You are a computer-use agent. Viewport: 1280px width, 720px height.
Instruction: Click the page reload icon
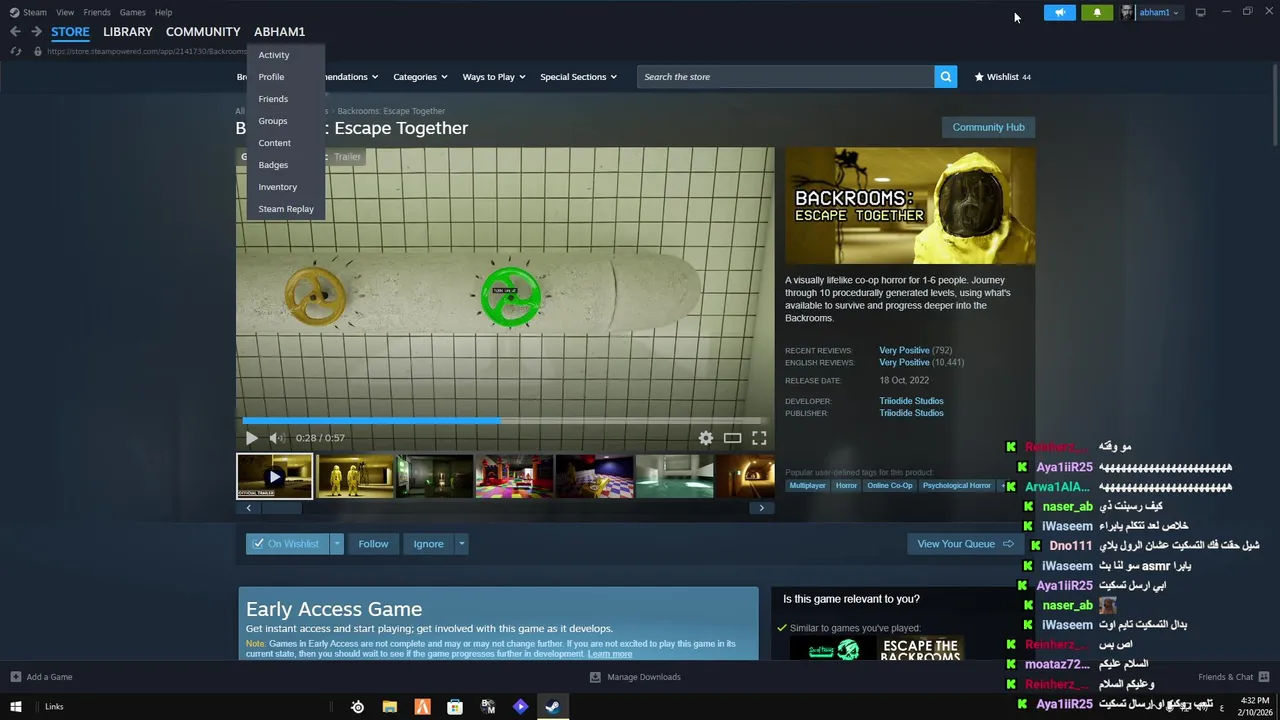pyautogui.click(x=16, y=51)
